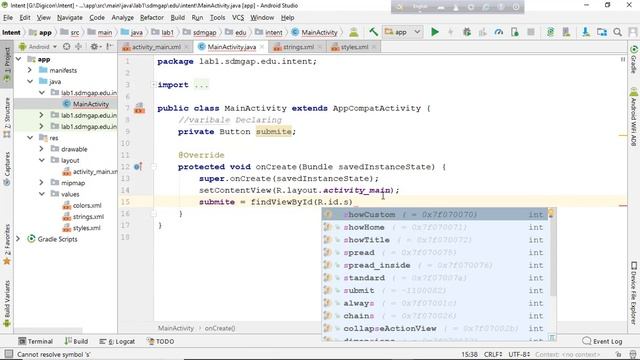
Task: Open Project Structure folder icon
Action: (602, 32)
